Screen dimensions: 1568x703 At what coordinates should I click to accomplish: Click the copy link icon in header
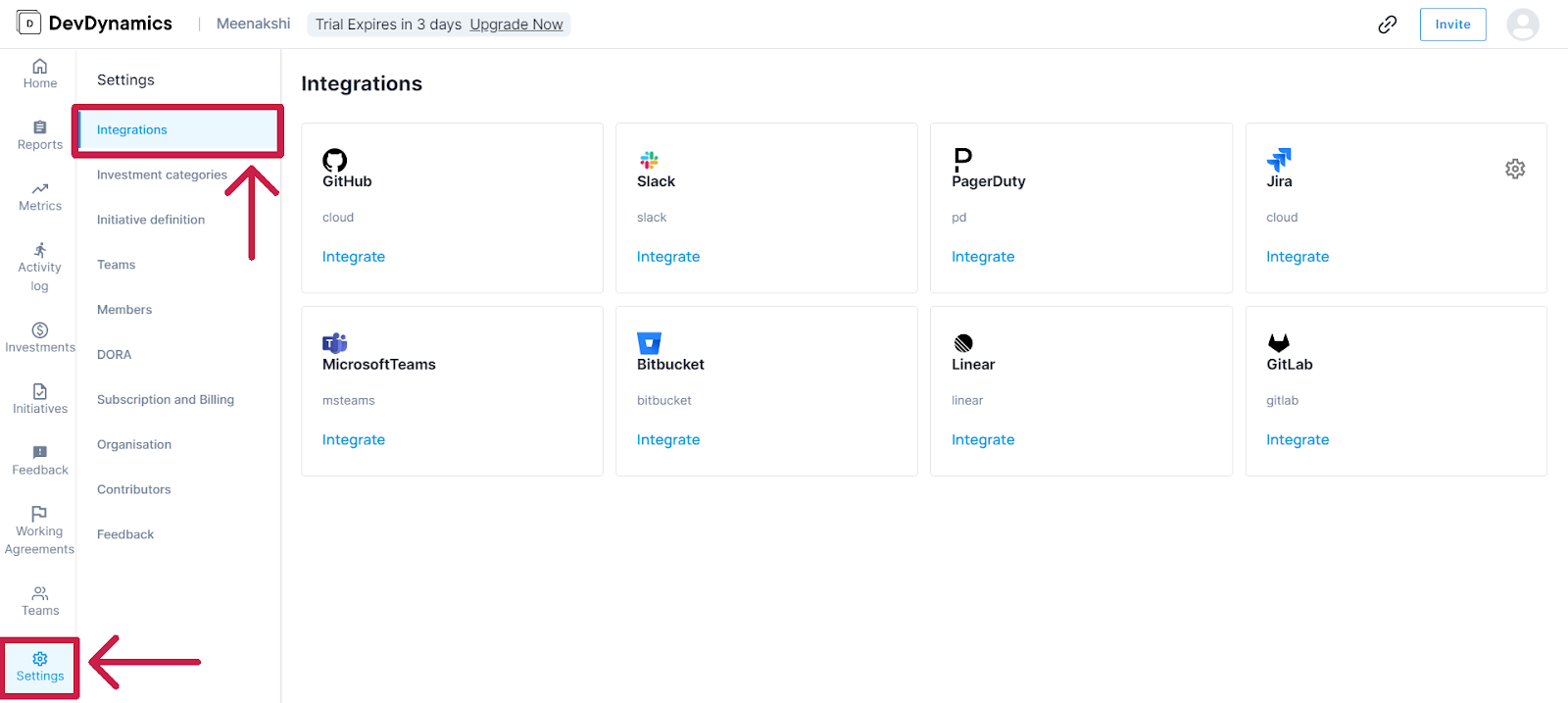(x=1387, y=25)
